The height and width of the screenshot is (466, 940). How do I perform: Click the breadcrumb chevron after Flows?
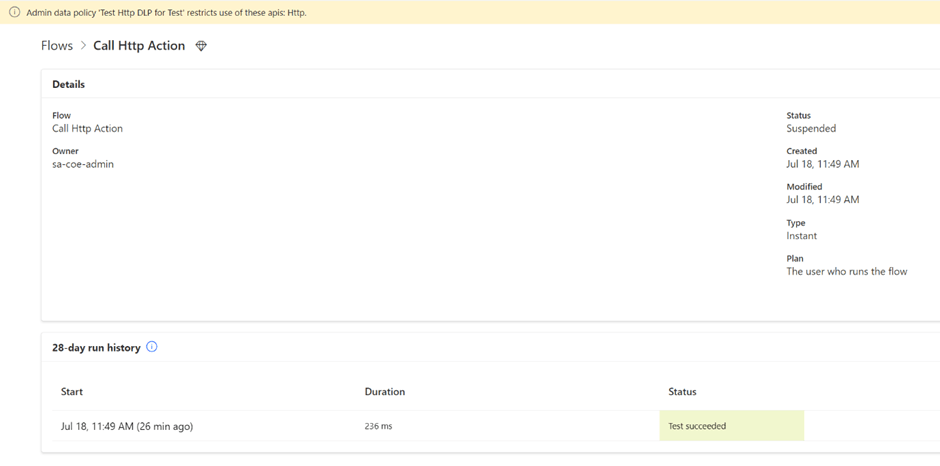coord(83,46)
